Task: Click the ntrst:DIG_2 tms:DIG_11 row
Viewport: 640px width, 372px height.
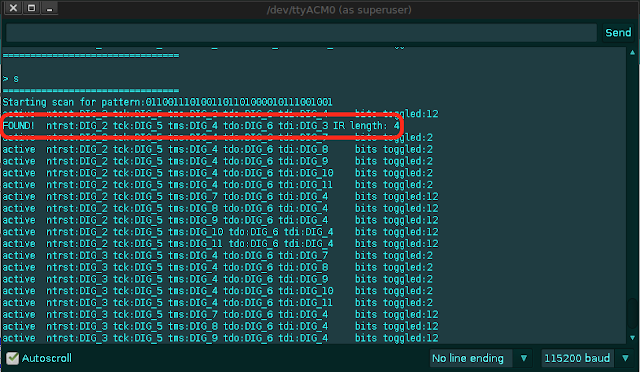Action: click(220, 244)
